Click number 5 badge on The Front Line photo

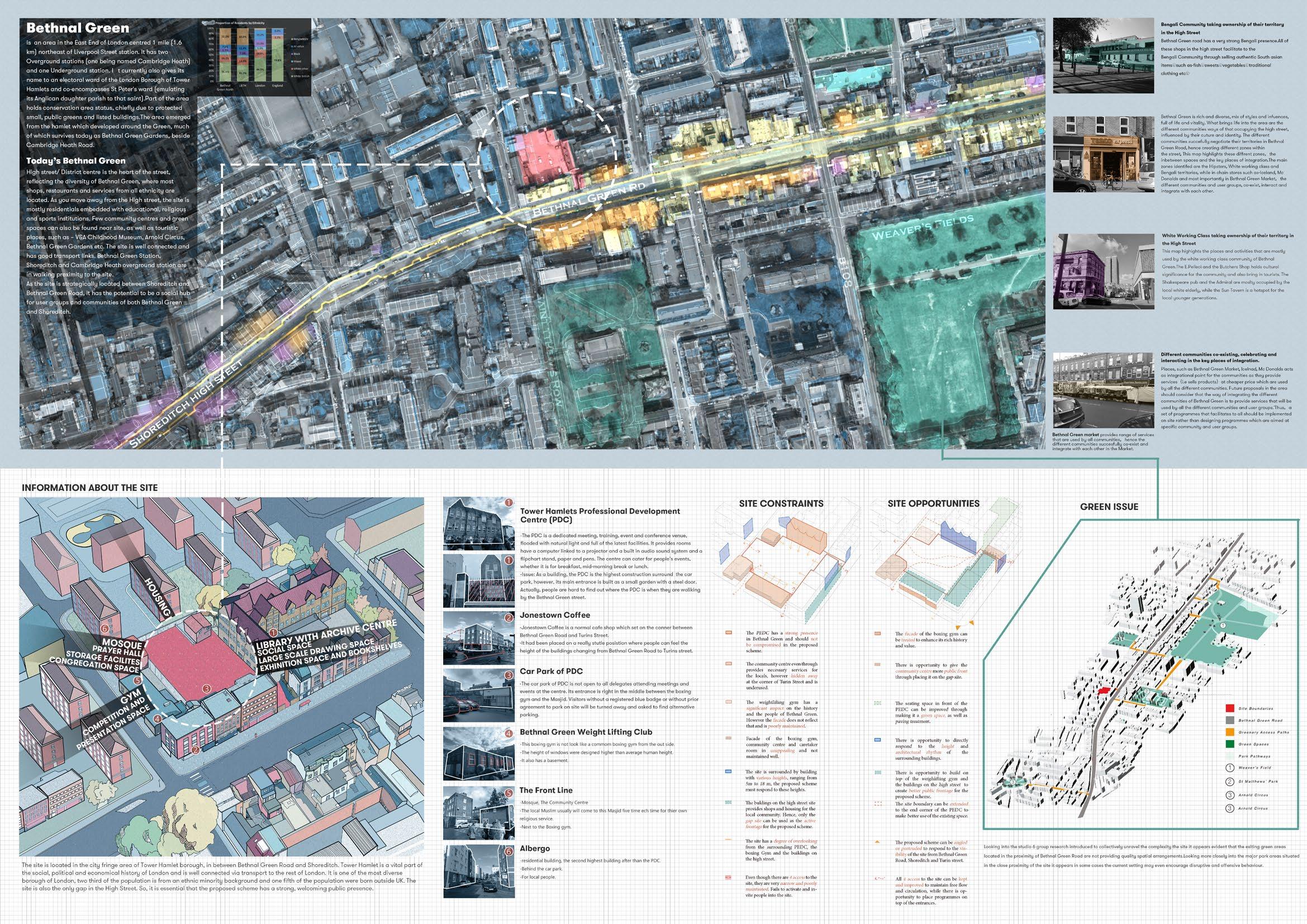pos(509,793)
